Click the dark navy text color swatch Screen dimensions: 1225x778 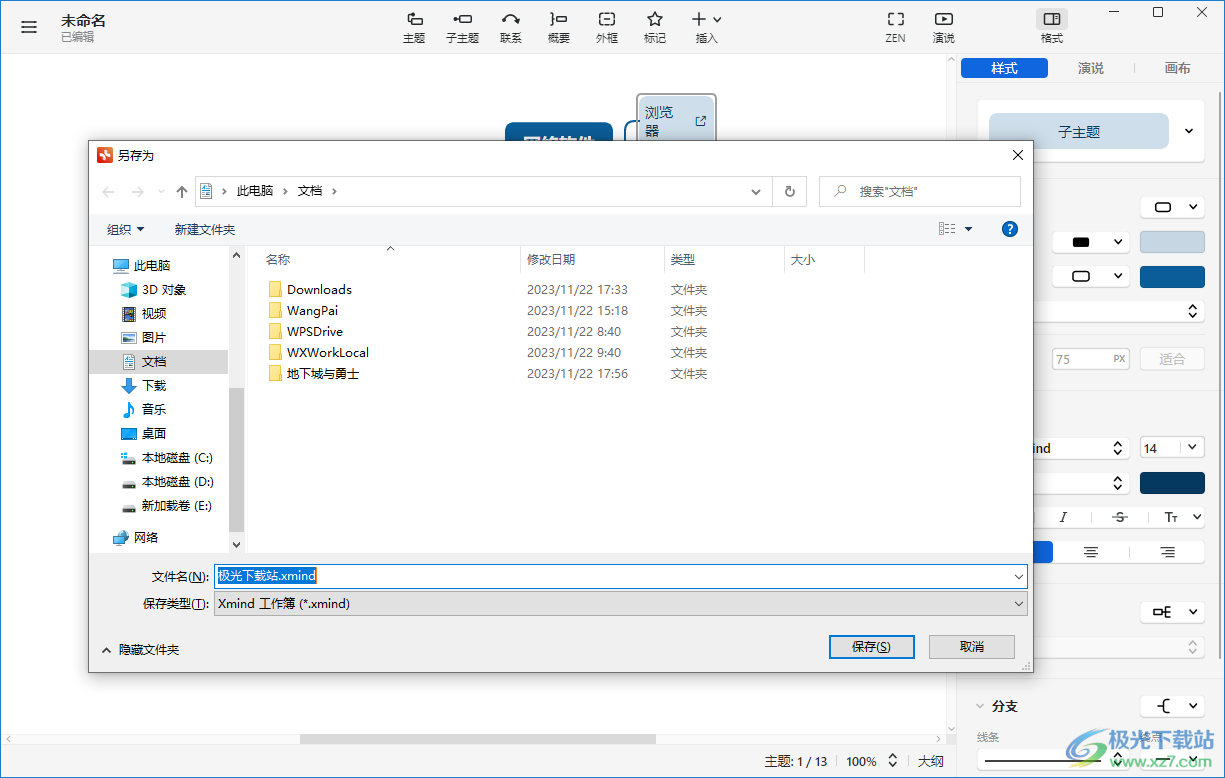click(x=1172, y=483)
